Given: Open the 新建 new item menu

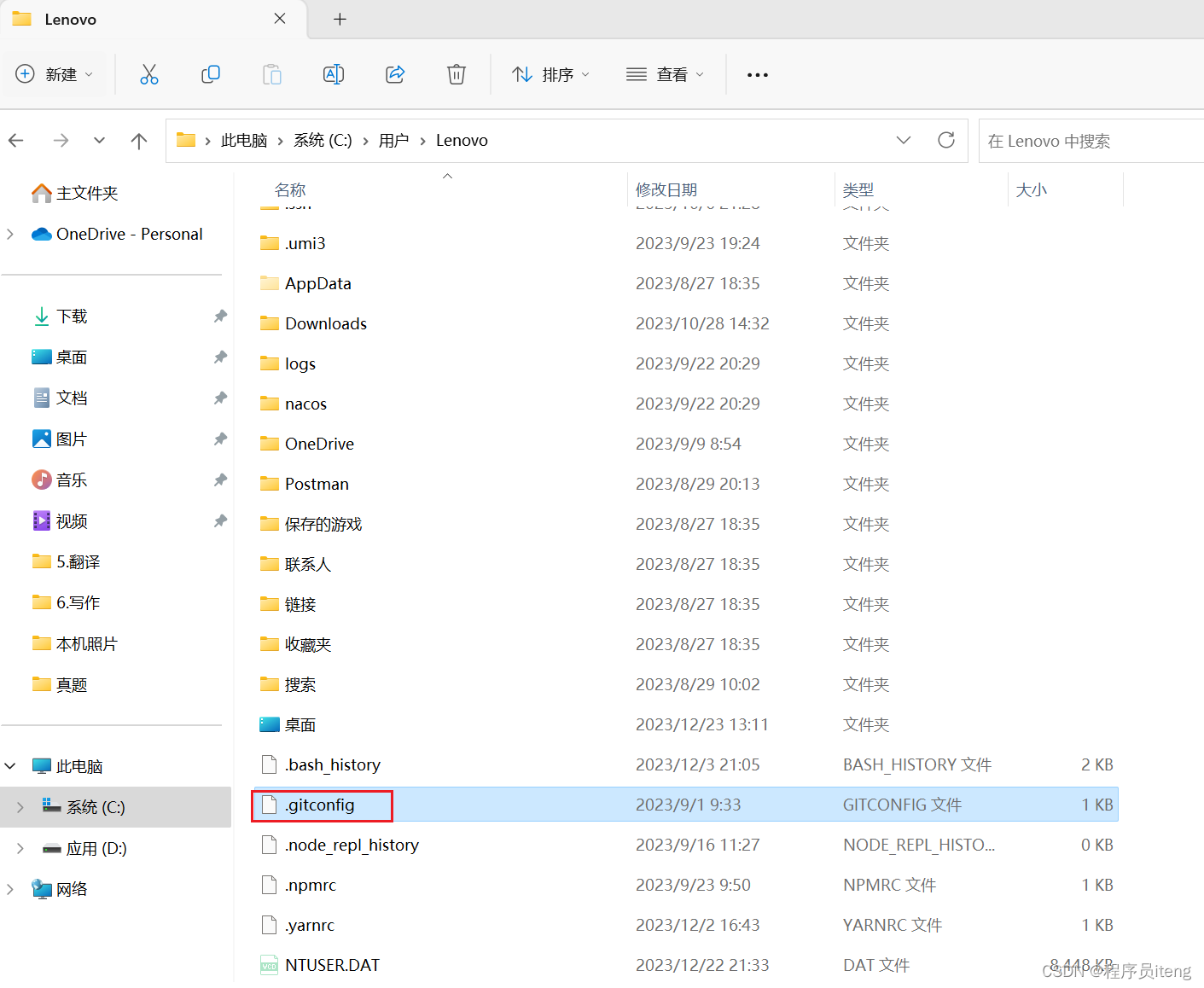Looking at the screenshot, I should click(55, 74).
